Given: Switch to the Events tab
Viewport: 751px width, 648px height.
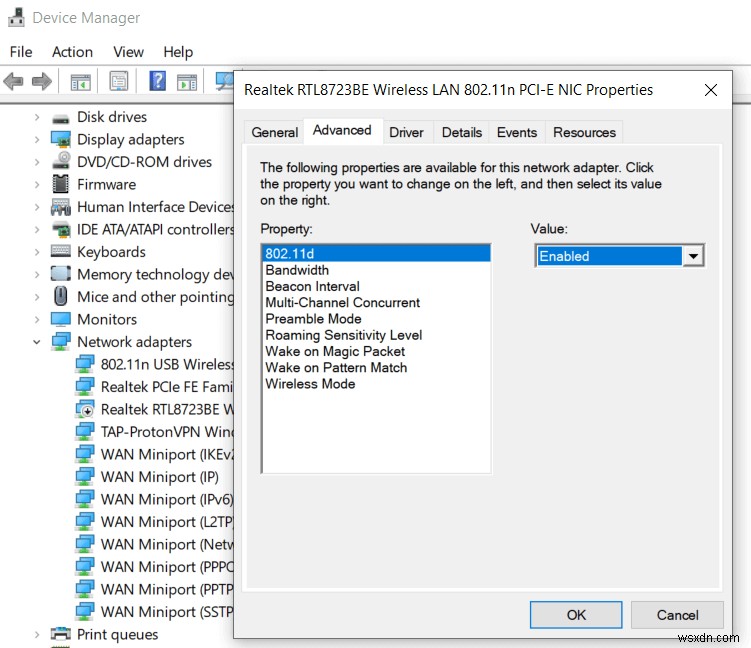Looking at the screenshot, I should pos(517,132).
